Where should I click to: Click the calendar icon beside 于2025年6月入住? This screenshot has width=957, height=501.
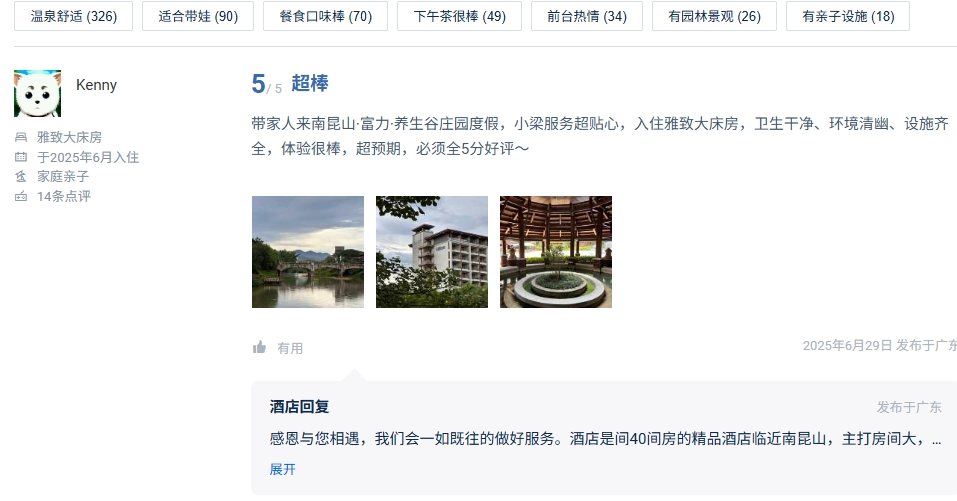[21, 157]
